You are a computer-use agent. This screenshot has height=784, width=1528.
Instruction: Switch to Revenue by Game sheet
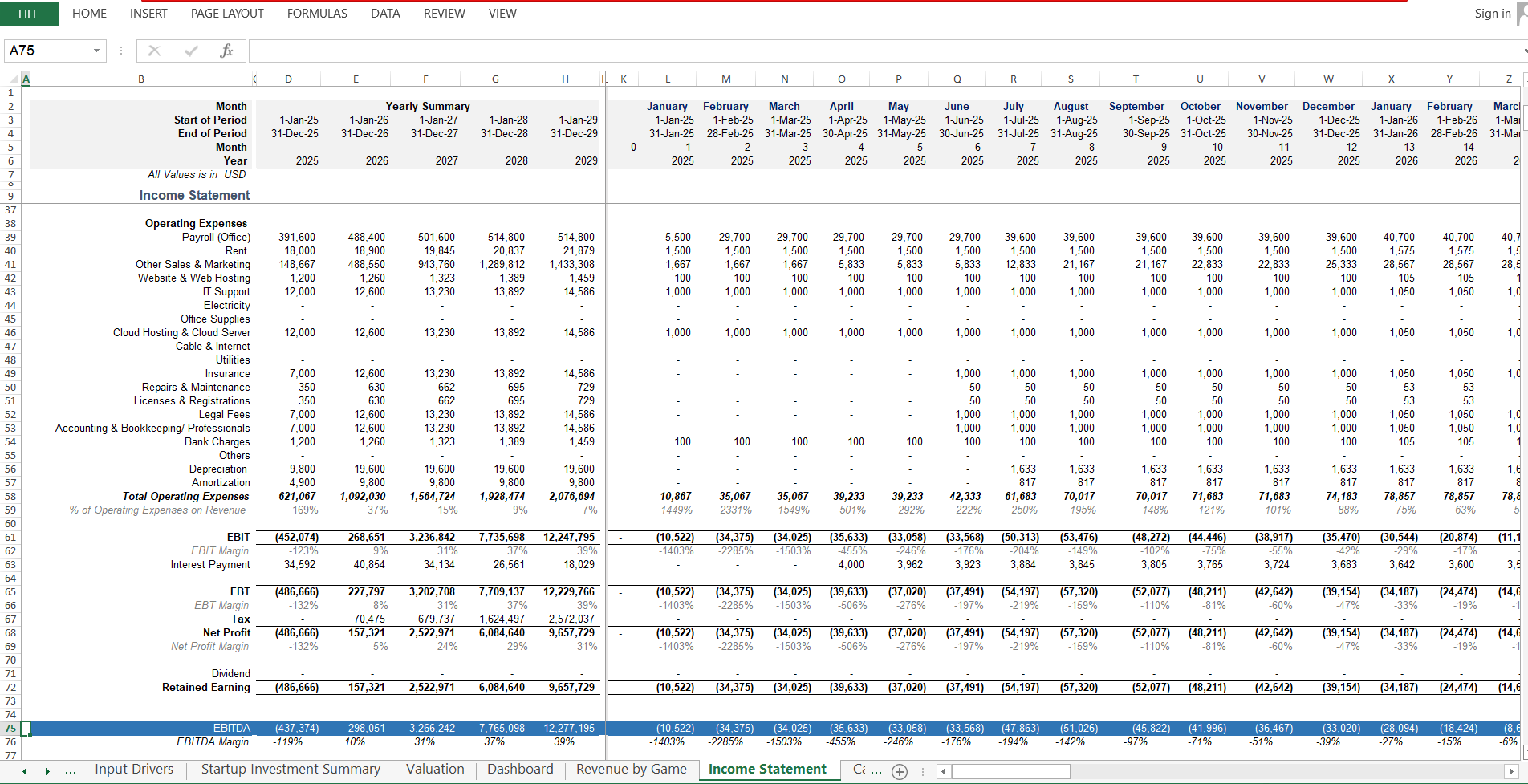(632, 769)
